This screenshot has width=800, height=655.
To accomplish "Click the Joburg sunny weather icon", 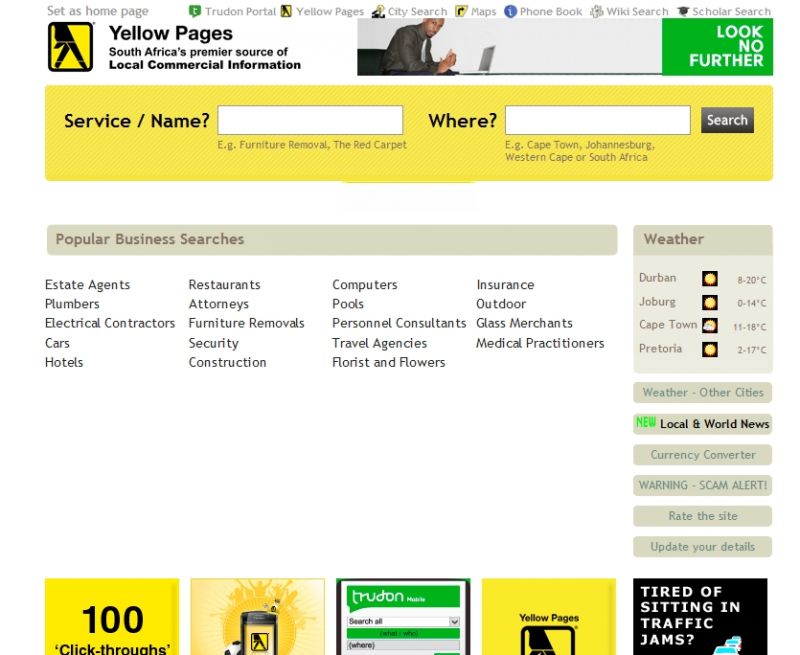I will point(710,303).
